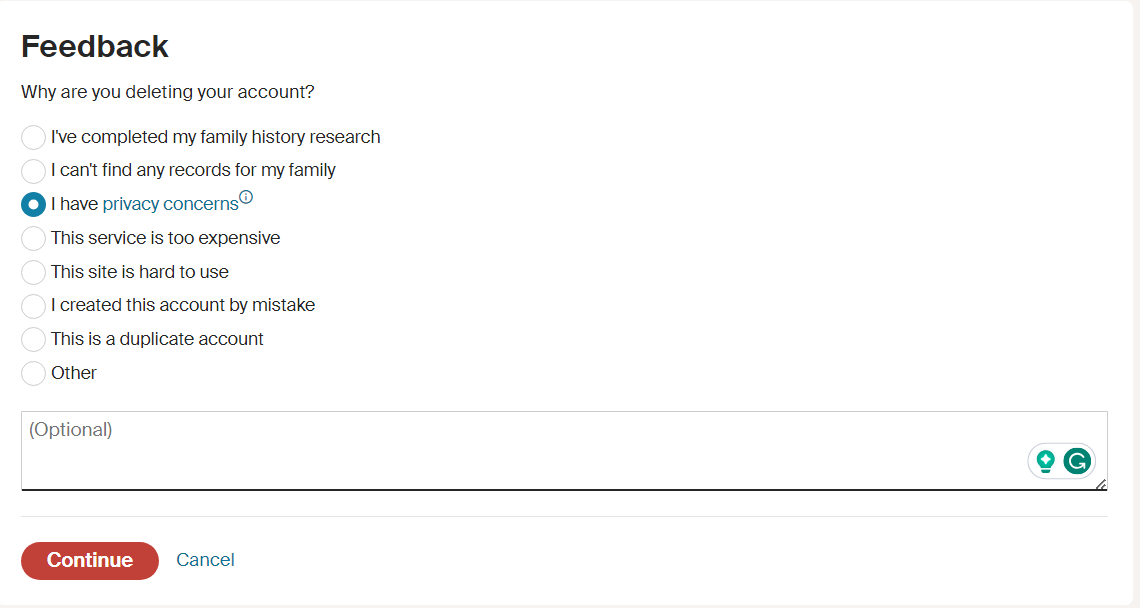Image resolution: width=1140 pixels, height=608 pixels.
Task: Select "This is a duplicate account" option
Action: 33,340
